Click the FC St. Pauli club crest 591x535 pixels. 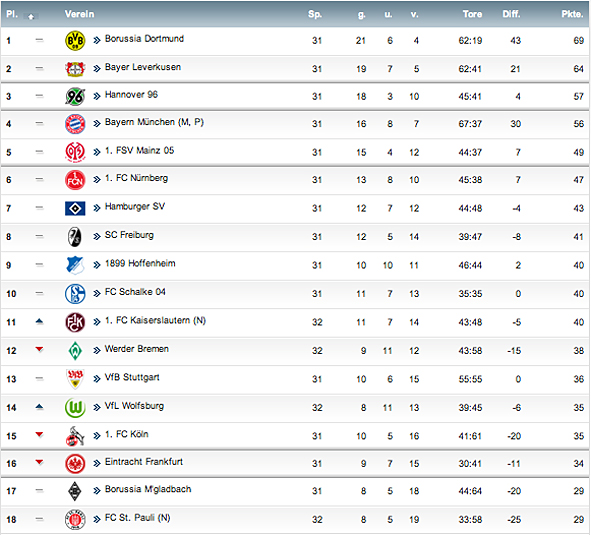[75, 520]
